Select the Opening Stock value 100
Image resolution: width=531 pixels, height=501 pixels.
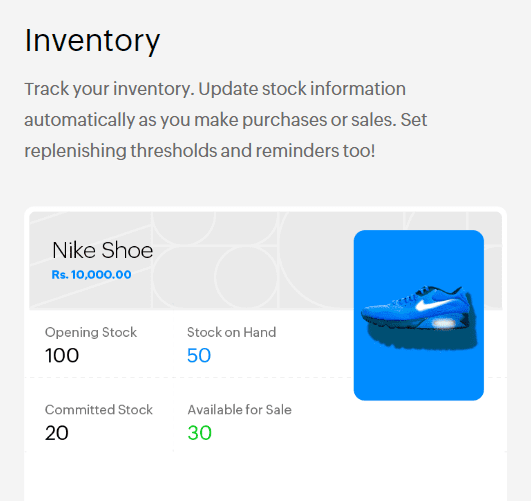[62, 356]
